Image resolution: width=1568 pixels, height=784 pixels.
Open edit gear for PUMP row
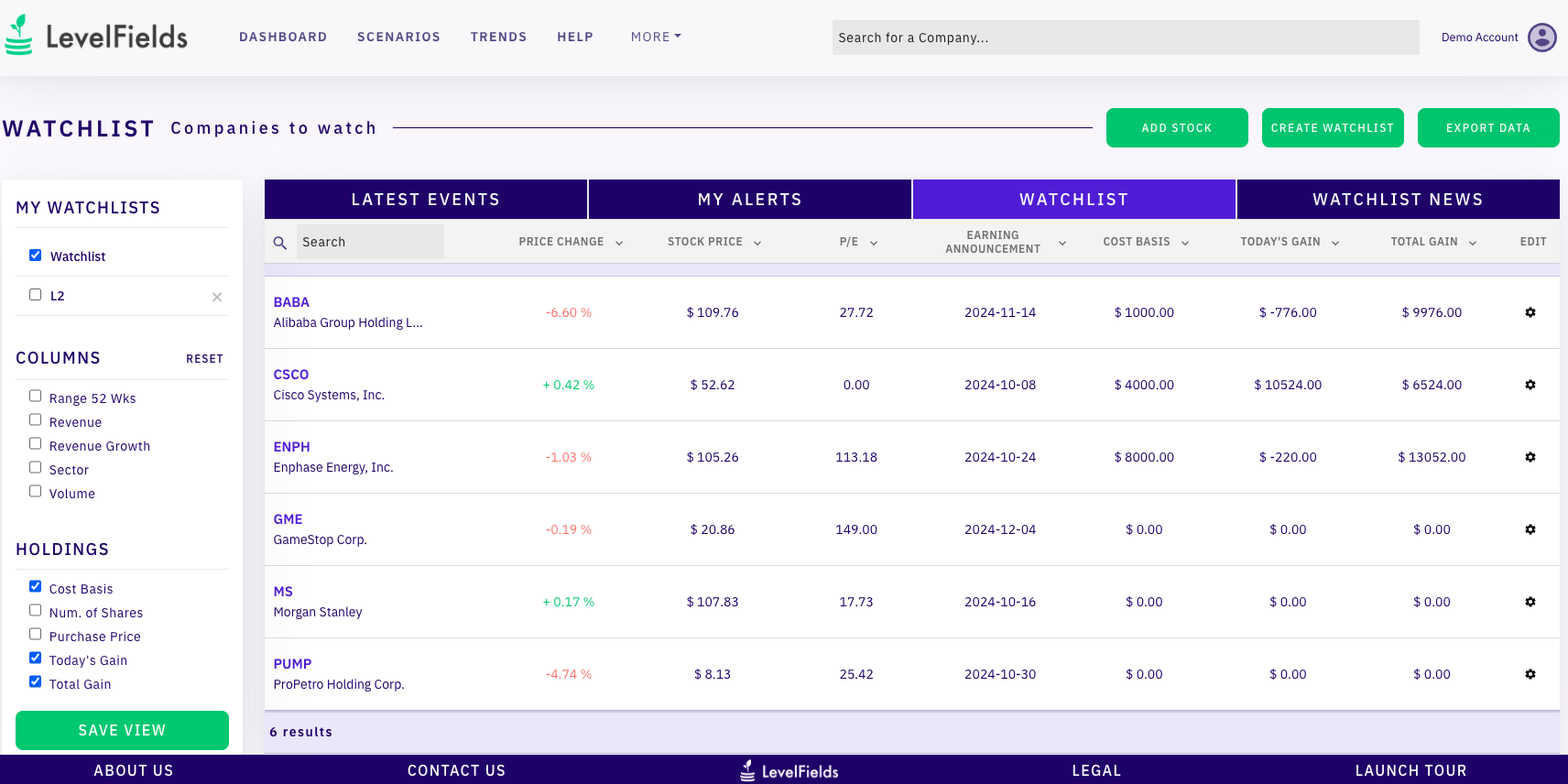(x=1530, y=674)
